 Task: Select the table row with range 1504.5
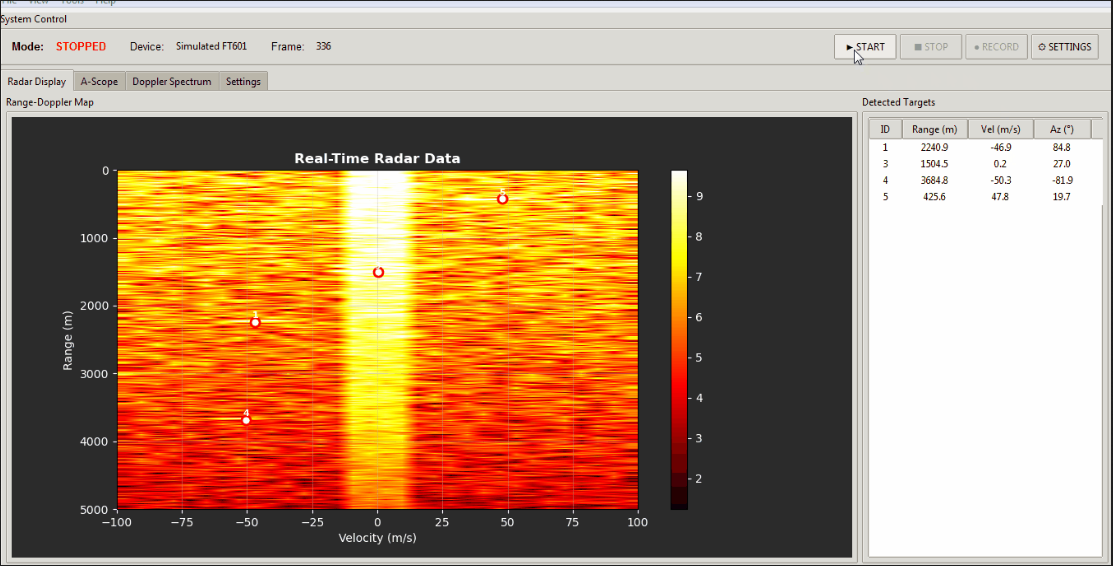pos(985,164)
